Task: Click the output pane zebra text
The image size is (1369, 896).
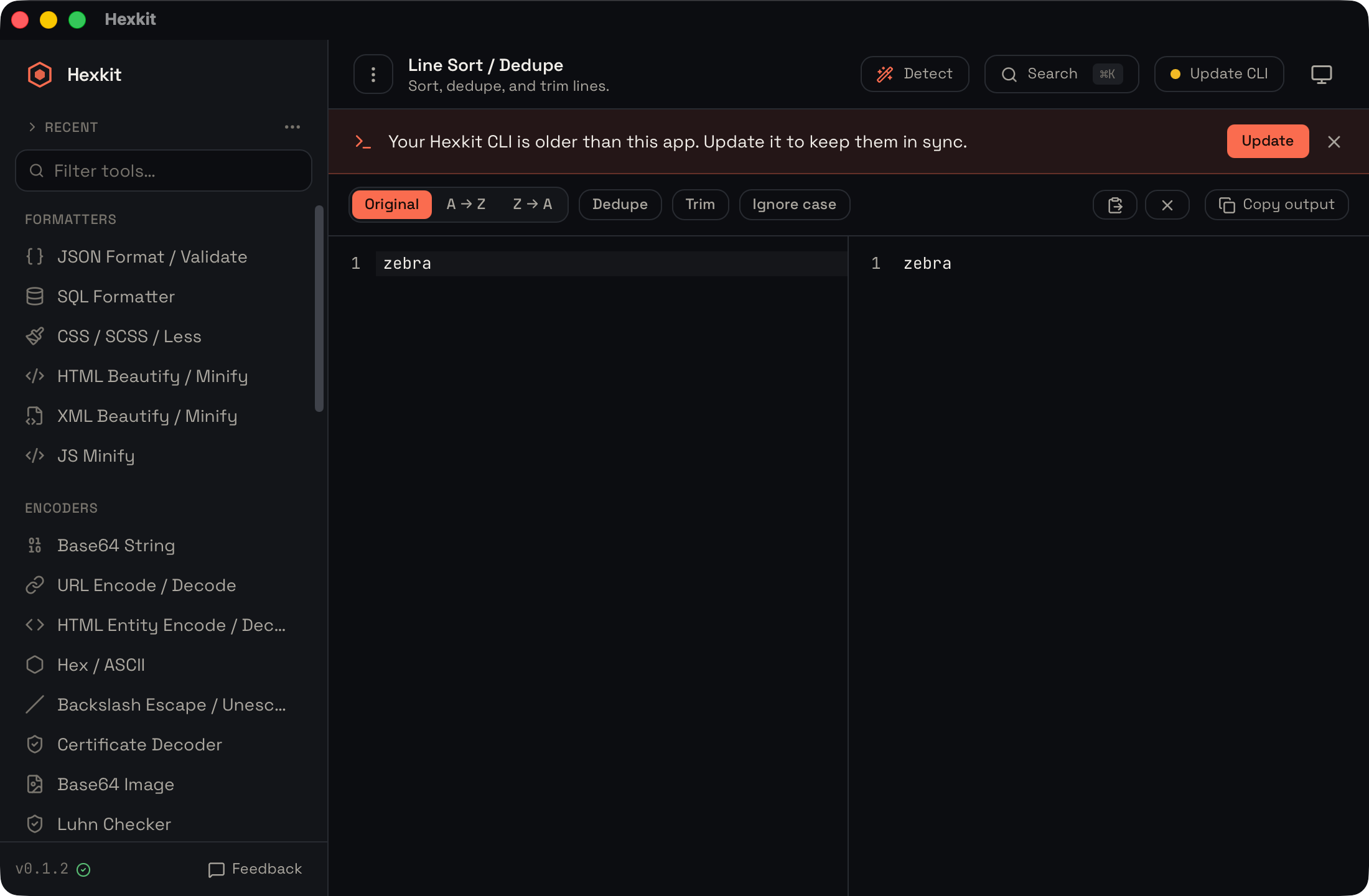Action: (927, 264)
